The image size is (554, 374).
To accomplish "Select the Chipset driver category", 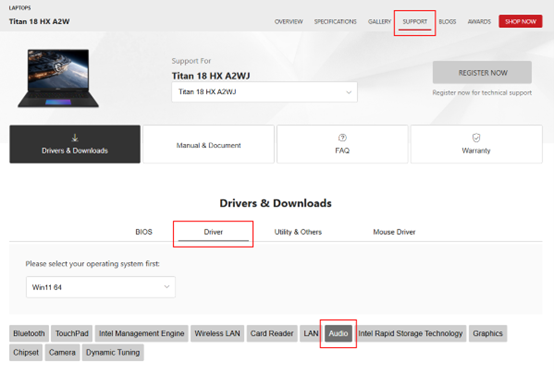I will coord(26,352).
